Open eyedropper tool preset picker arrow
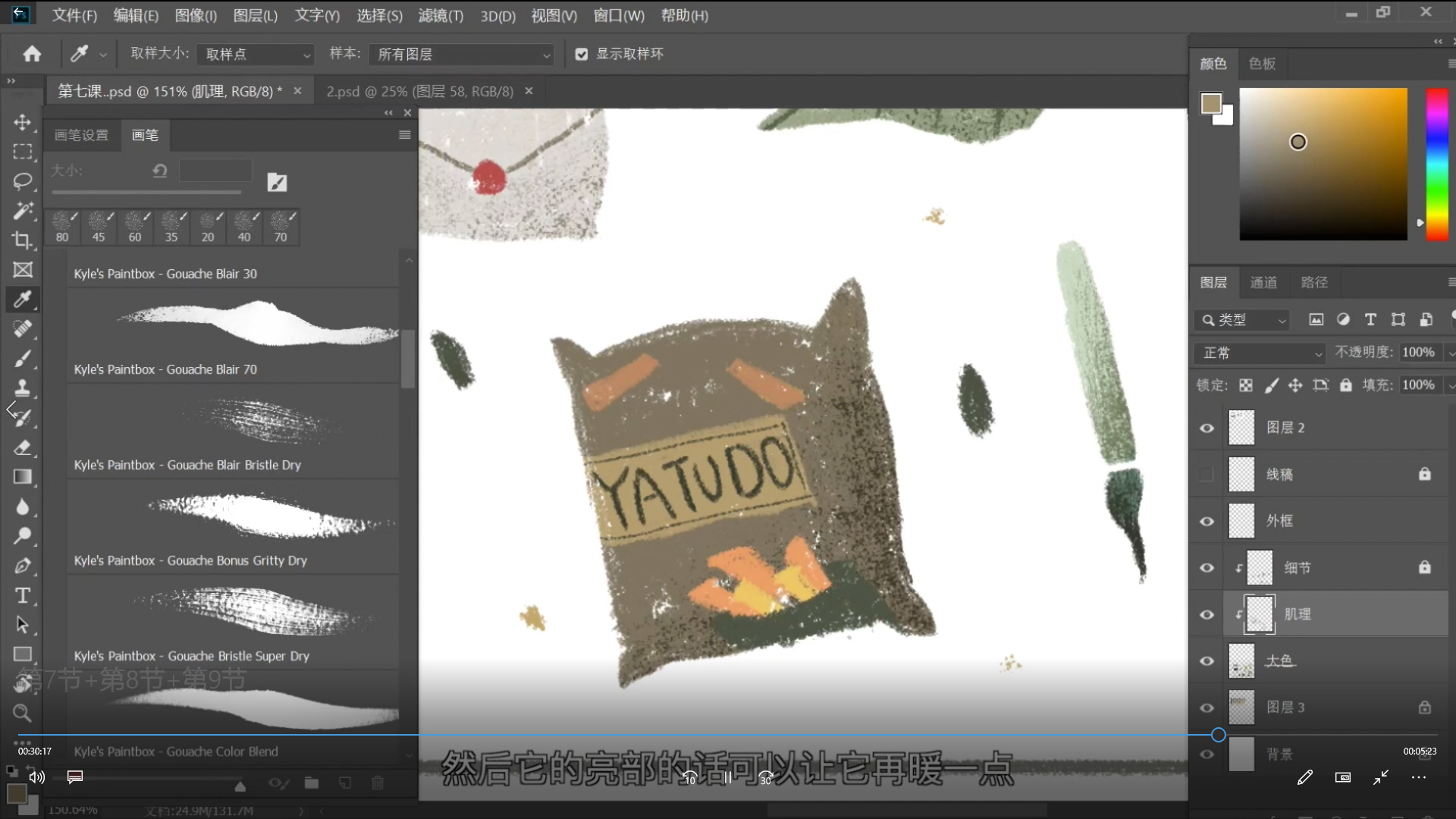This screenshot has width=1456, height=819. point(103,55)
